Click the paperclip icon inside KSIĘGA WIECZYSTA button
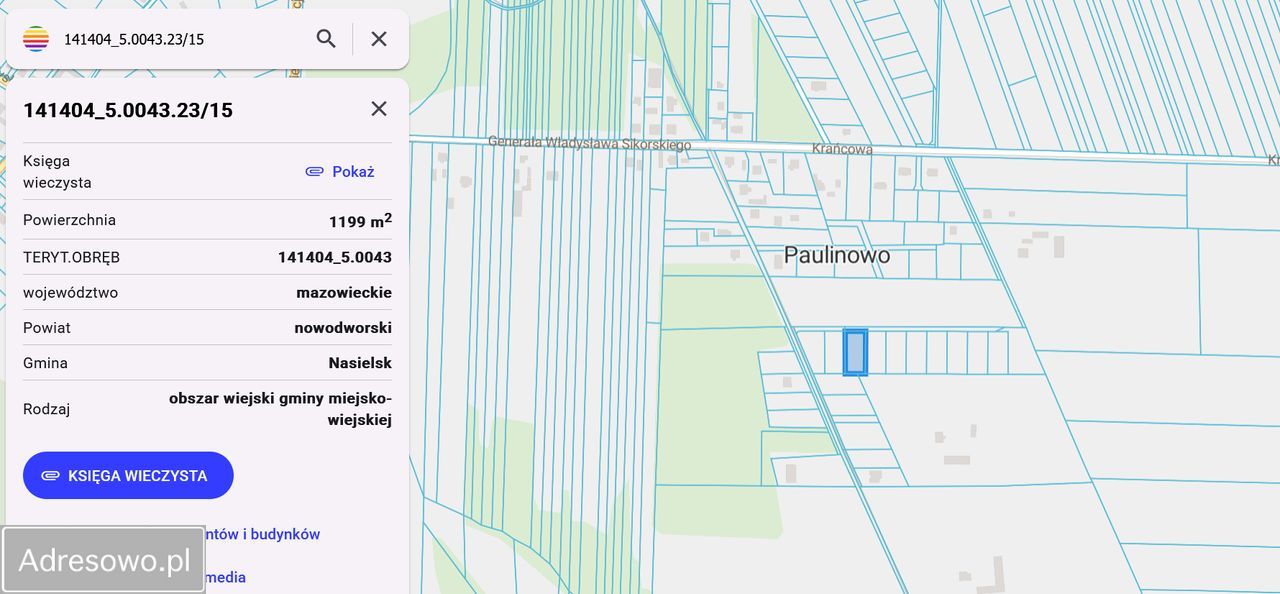 [x=50, y=475]
